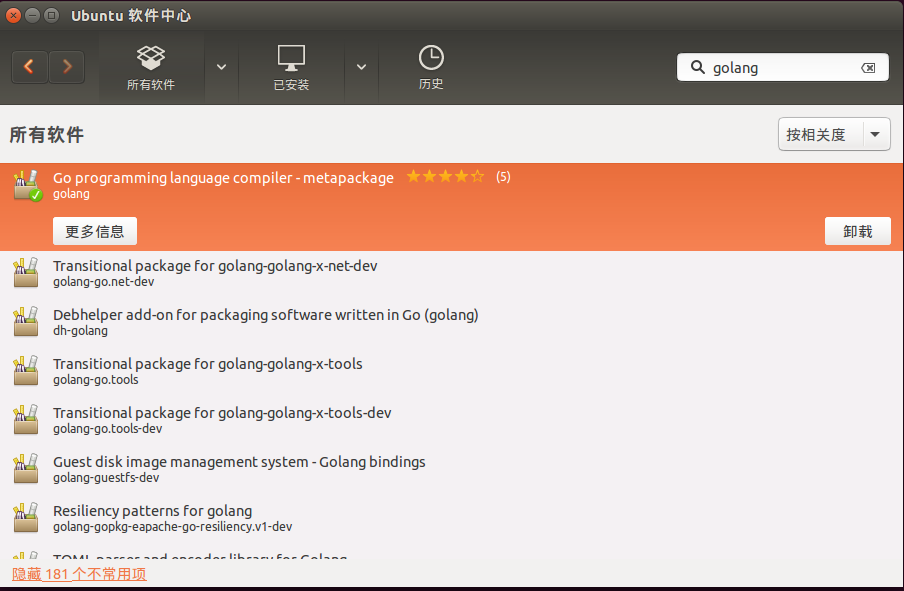
Task: Open the 历史 history view
Action: coord(431,68)
